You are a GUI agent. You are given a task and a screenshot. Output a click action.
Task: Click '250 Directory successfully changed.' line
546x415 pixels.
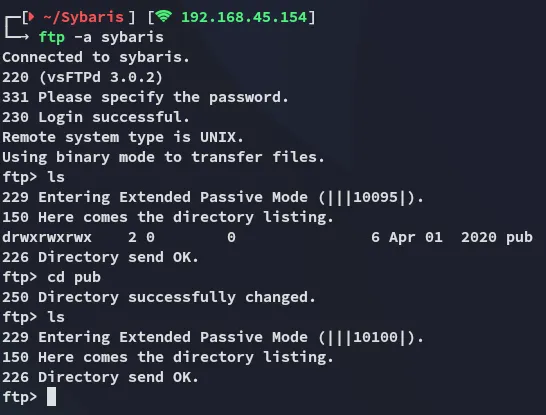(x=159, y=298)
